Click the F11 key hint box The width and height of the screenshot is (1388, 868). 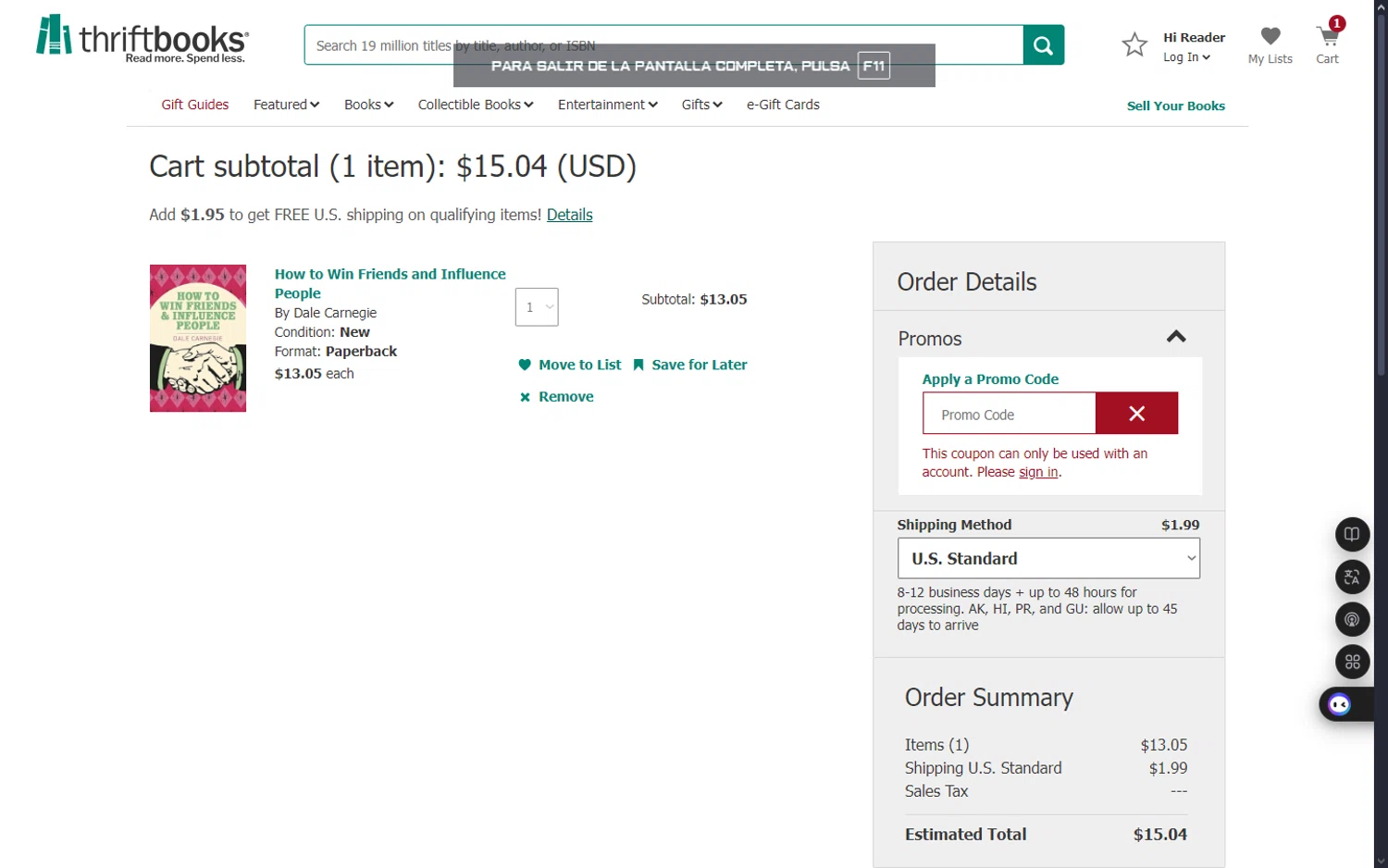[x=874, y=66]
